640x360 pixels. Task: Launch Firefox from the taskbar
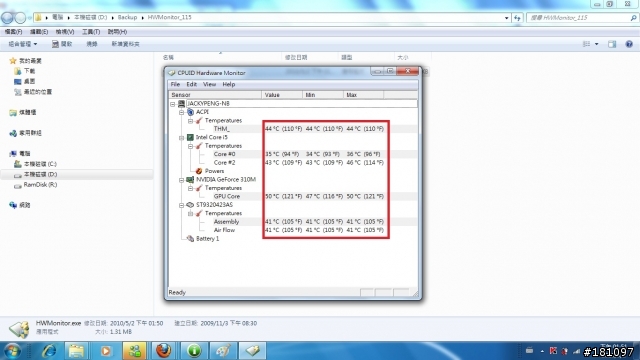(164, 351)
